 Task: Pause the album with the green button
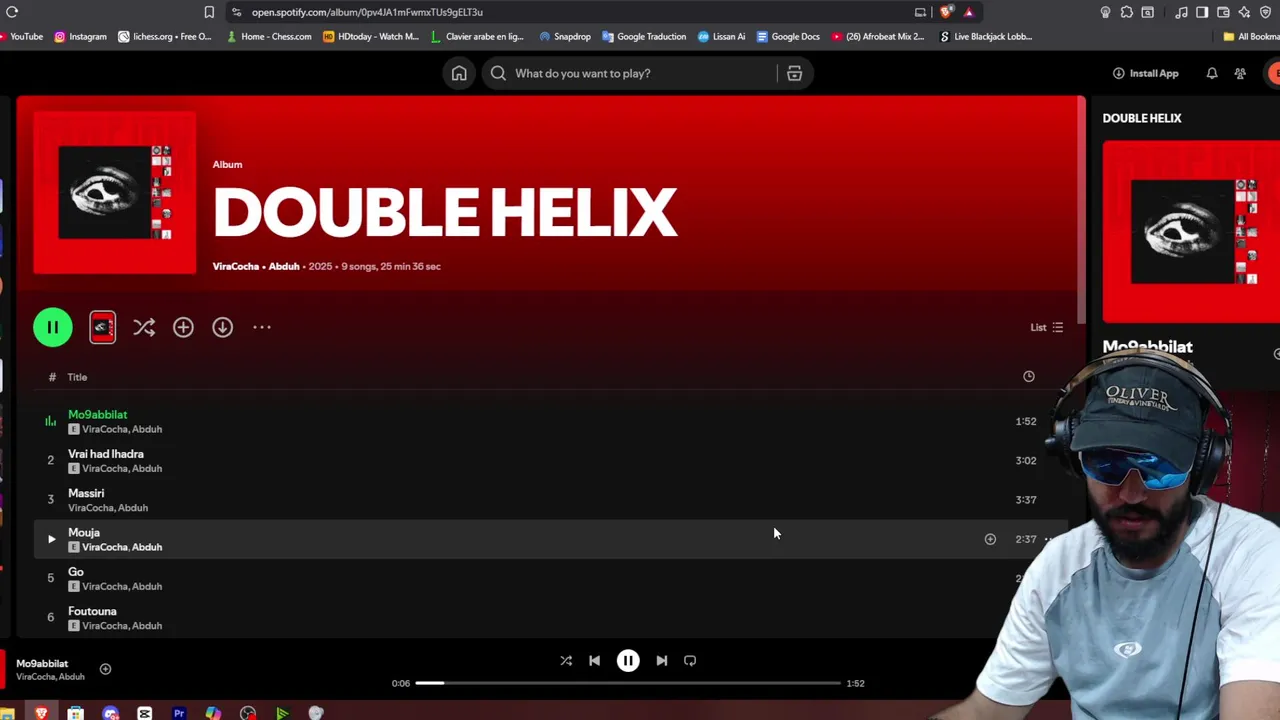[x=52, y=327]
